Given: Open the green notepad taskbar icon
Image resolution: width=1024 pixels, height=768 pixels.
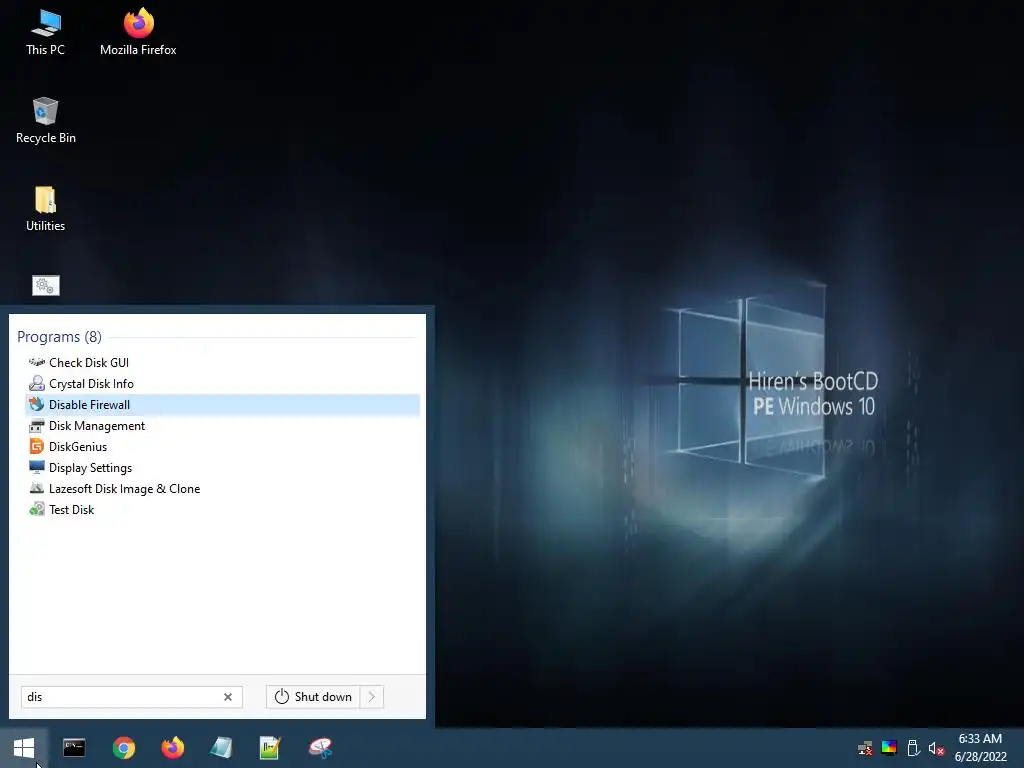Looking at the screenshot, I should point(270,748).
